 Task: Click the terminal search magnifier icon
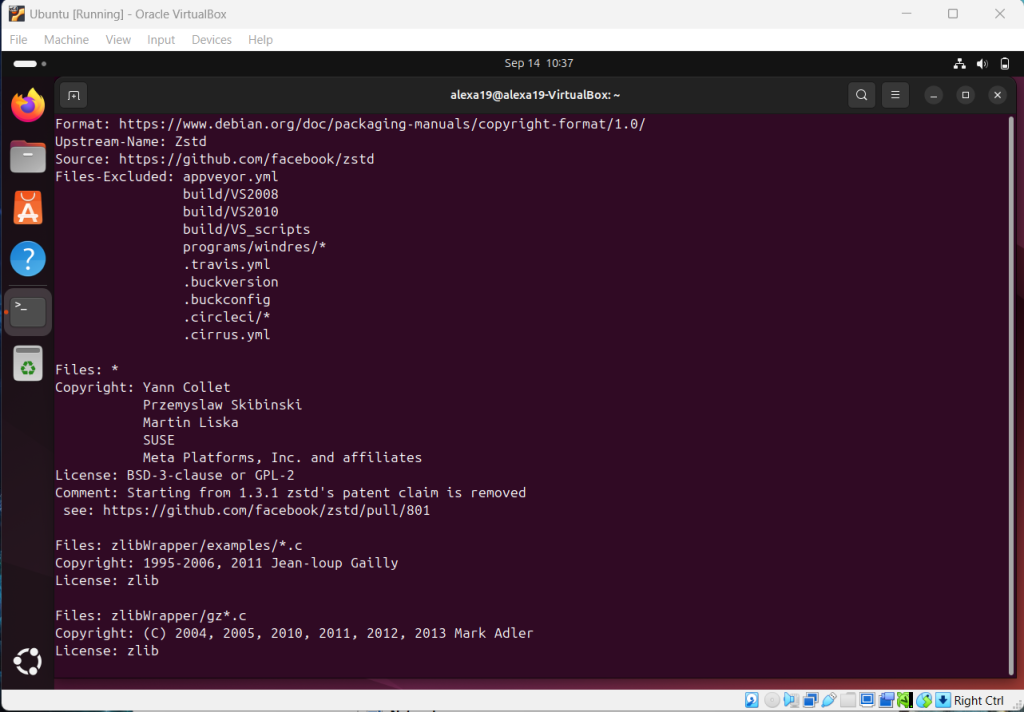tap(861, 95)
